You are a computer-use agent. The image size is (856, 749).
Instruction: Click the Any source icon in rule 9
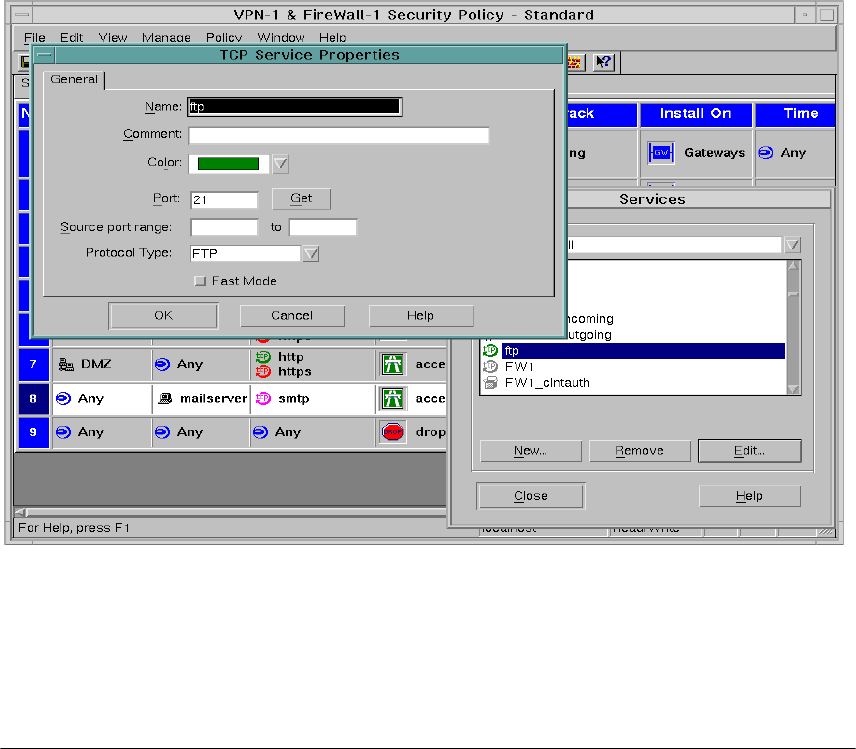click(63, 432)
